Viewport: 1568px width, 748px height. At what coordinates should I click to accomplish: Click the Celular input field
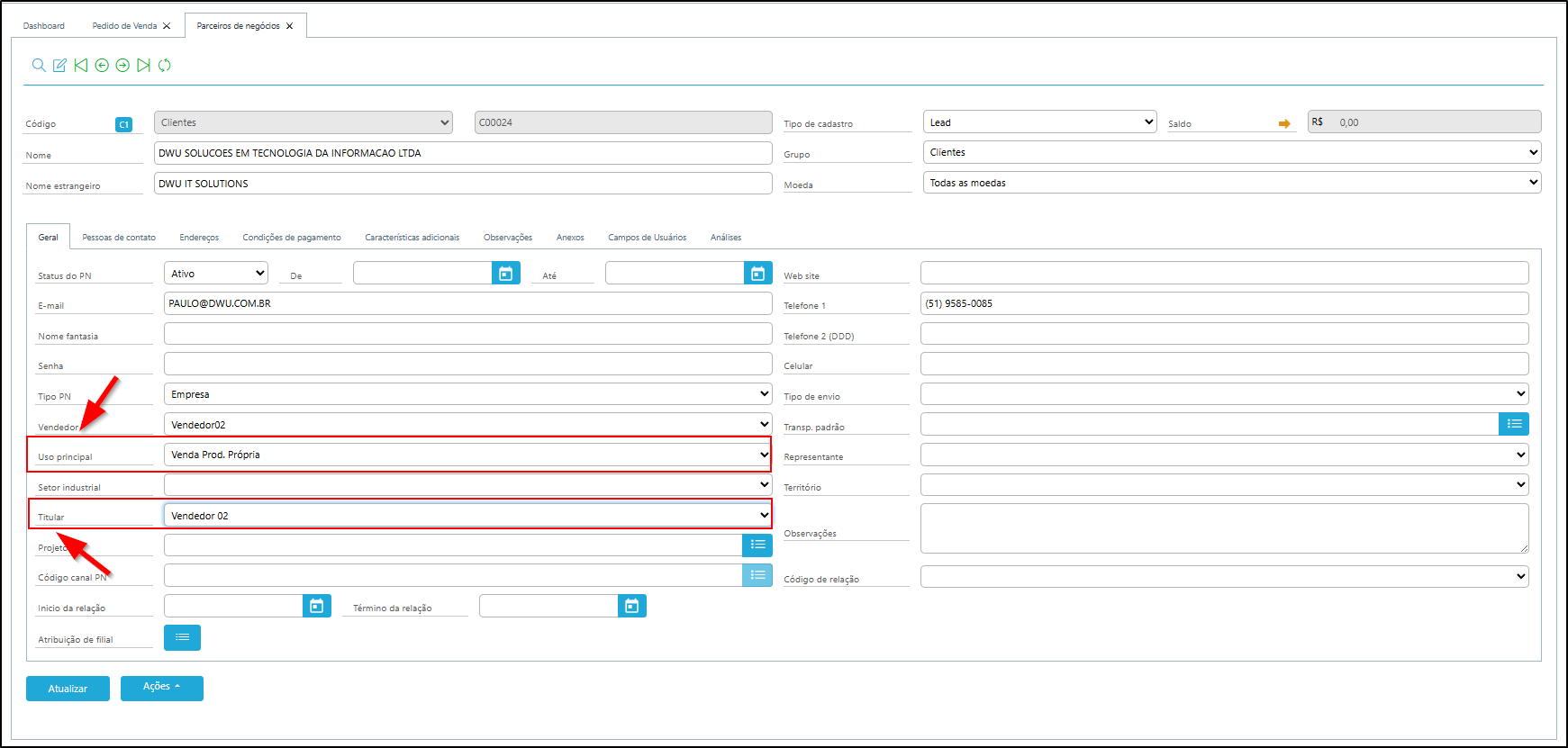pos(1225,364)
